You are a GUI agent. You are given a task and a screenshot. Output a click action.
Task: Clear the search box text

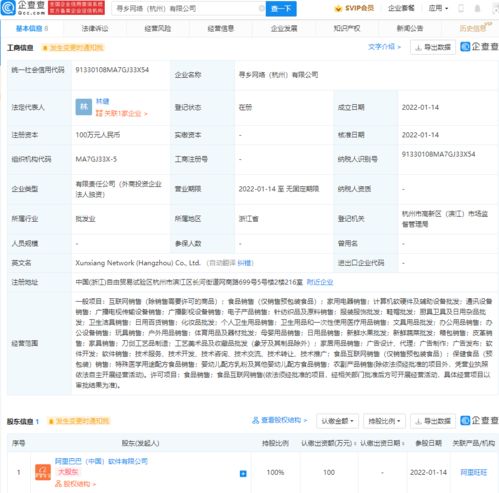pos(262,9)
